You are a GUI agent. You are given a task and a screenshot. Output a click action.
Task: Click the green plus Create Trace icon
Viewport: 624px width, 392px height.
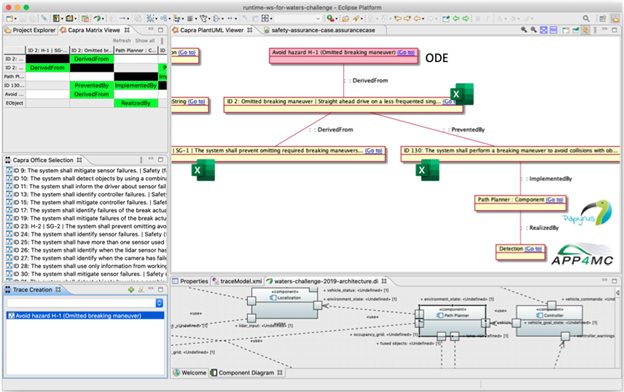coord(131,290)
